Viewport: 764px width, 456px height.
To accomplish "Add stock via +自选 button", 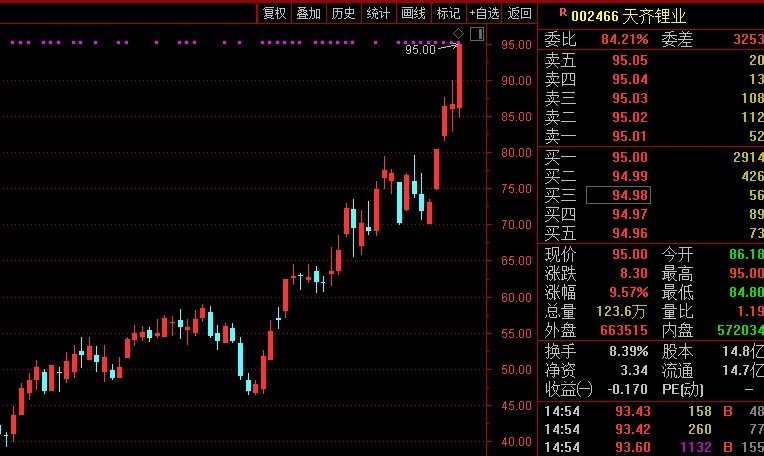I will (x=484, y=13).
